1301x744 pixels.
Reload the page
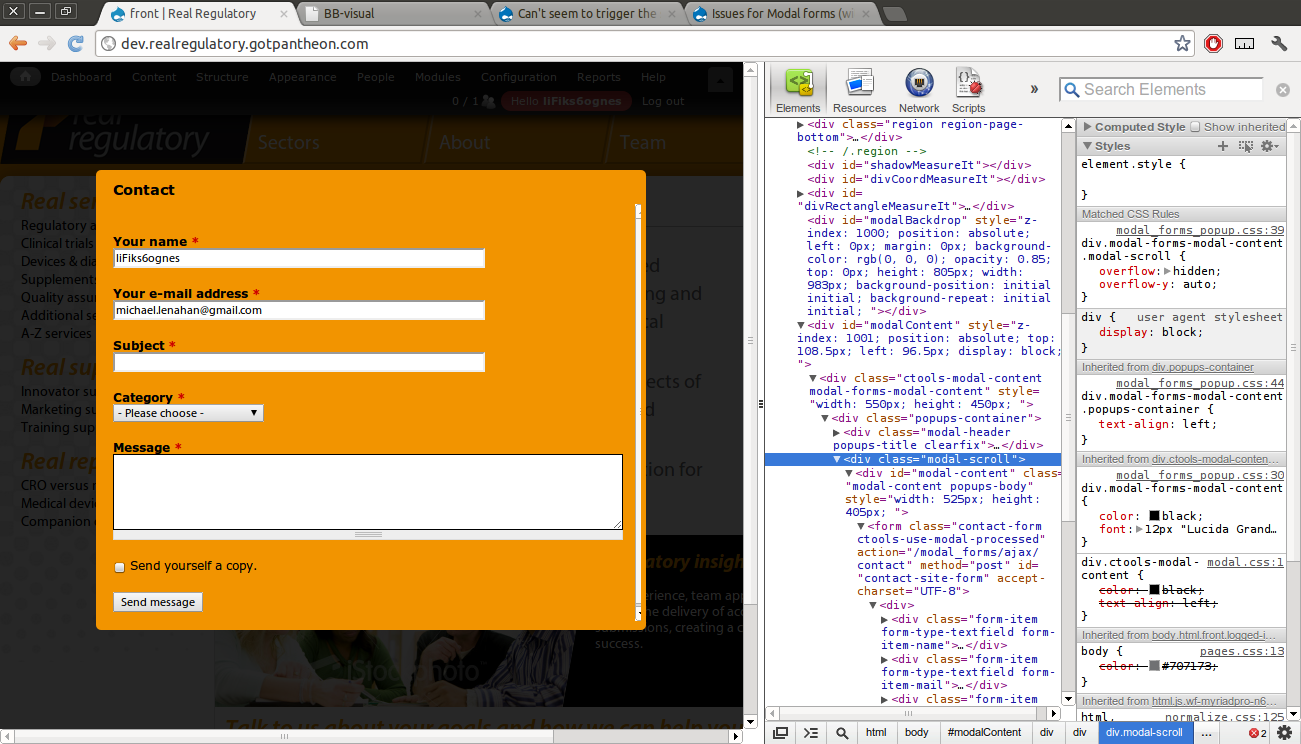(x=75, y=44)
